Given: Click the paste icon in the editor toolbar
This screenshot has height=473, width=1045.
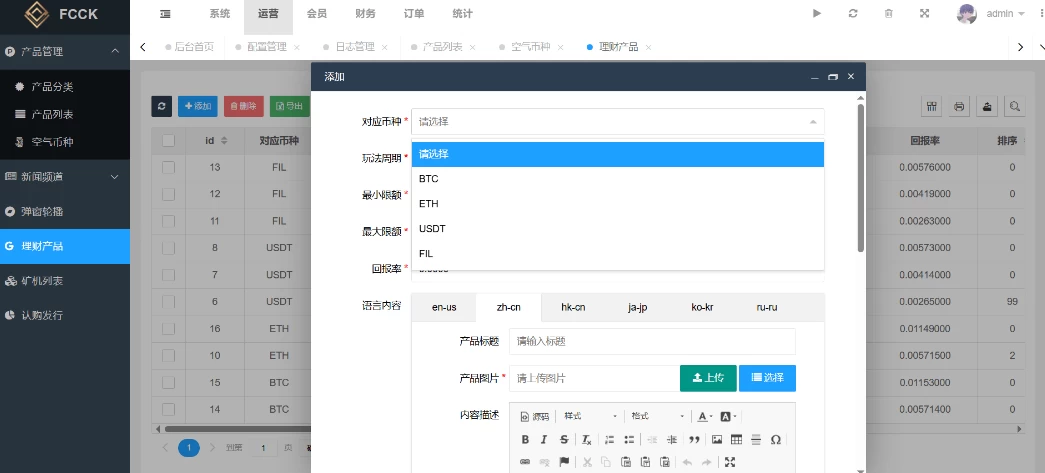Looking at the screenshot, I should (x=626, y=462).
